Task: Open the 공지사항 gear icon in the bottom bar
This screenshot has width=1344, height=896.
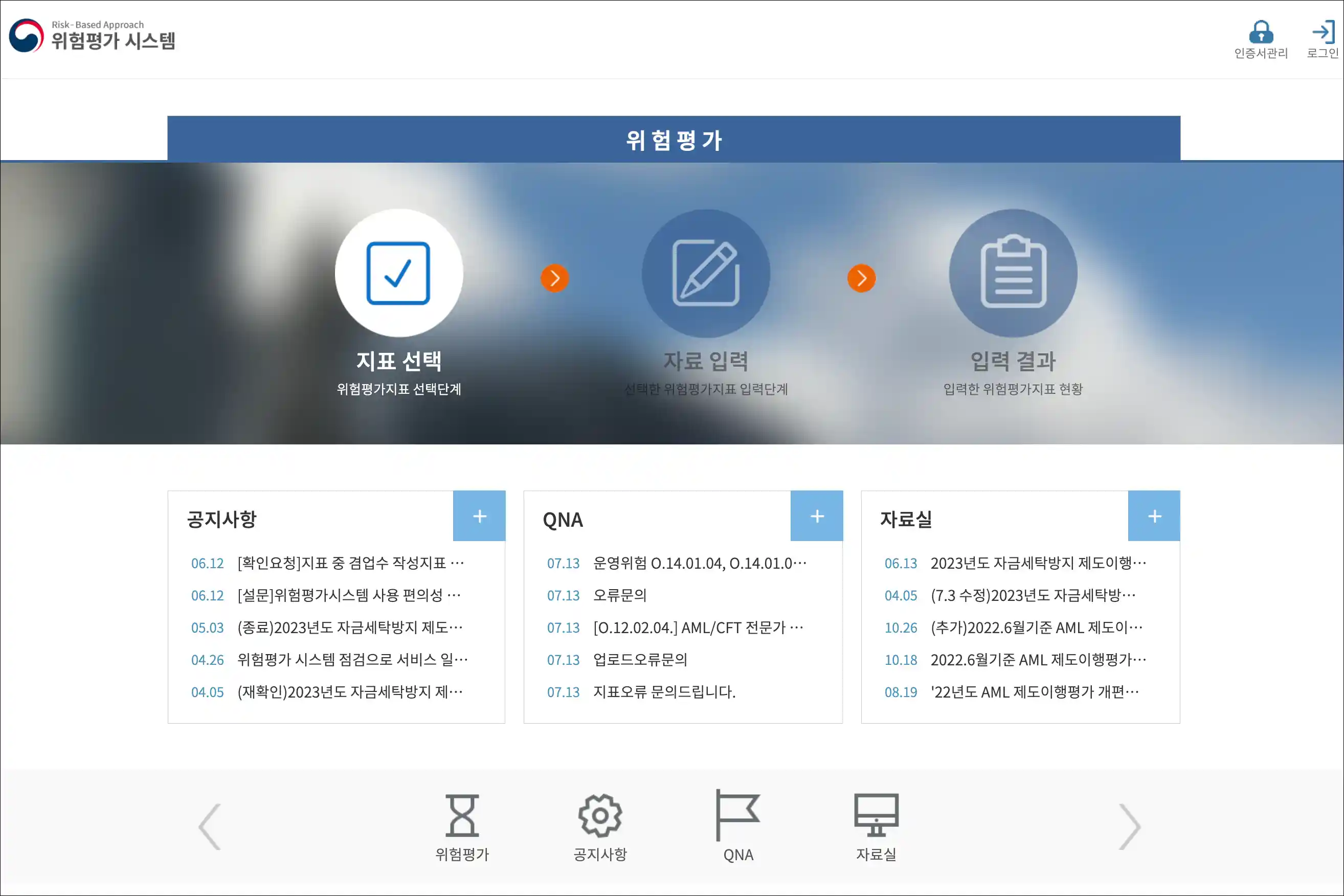Action: (x=600, y=815)
